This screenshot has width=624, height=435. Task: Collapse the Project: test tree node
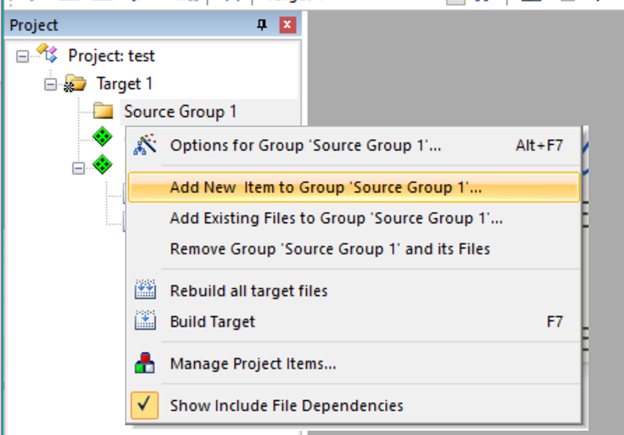[x=22, y=56]
